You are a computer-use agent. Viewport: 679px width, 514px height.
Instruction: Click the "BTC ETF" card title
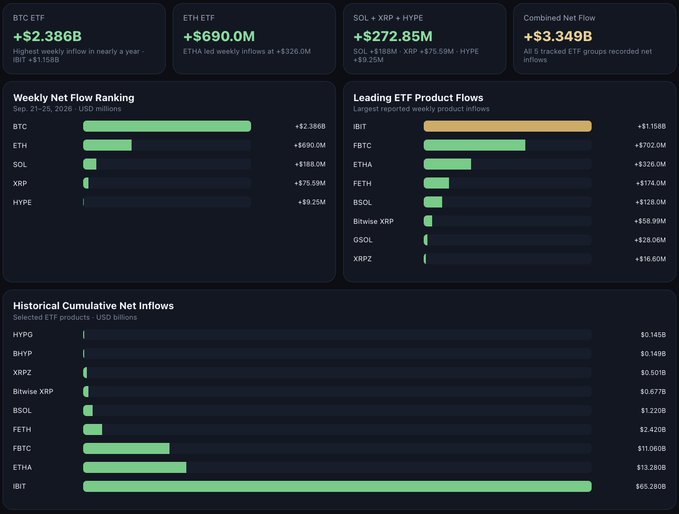(x=28, y=18)
